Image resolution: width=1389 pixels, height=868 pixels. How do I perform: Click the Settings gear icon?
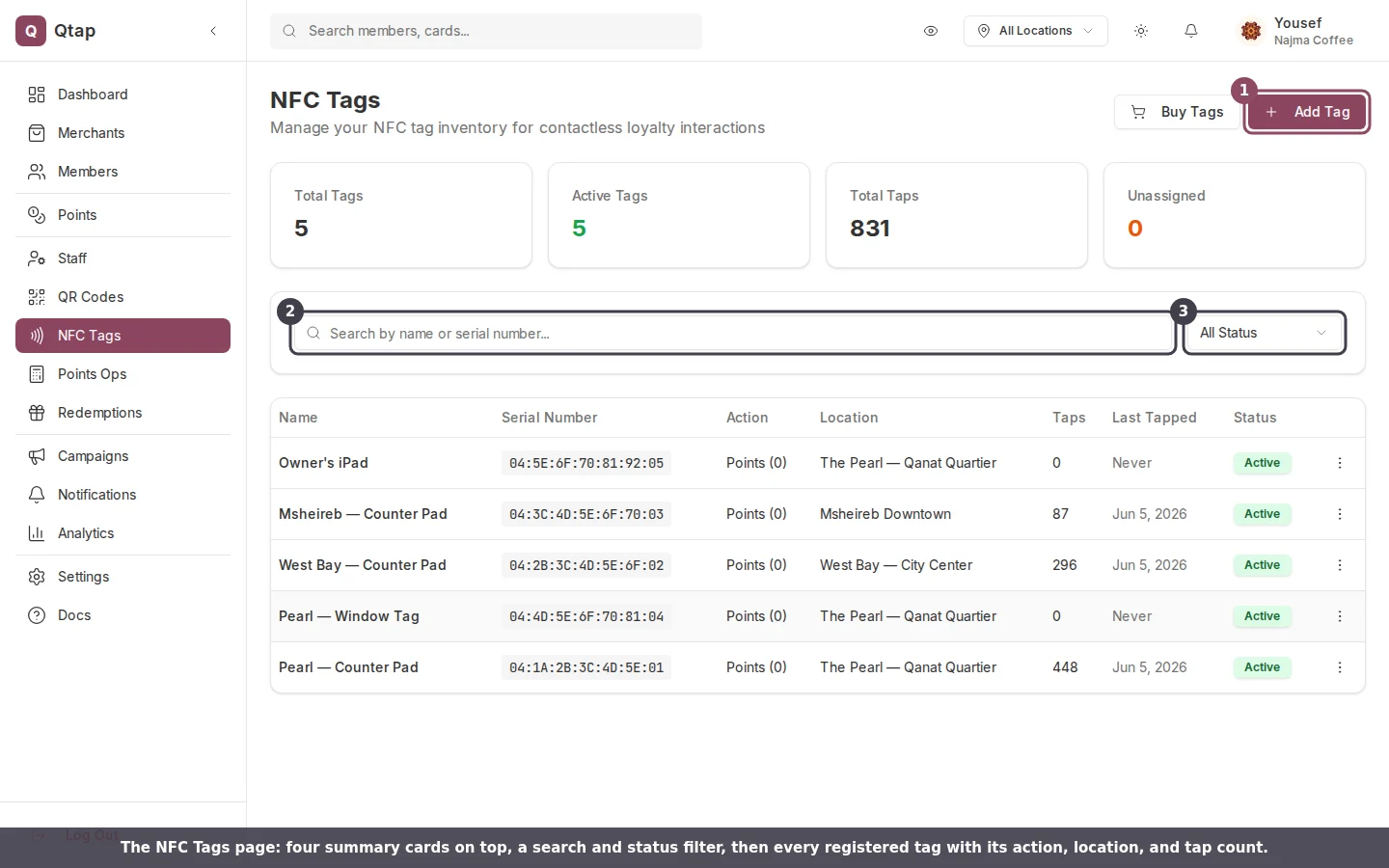(37, 577)
